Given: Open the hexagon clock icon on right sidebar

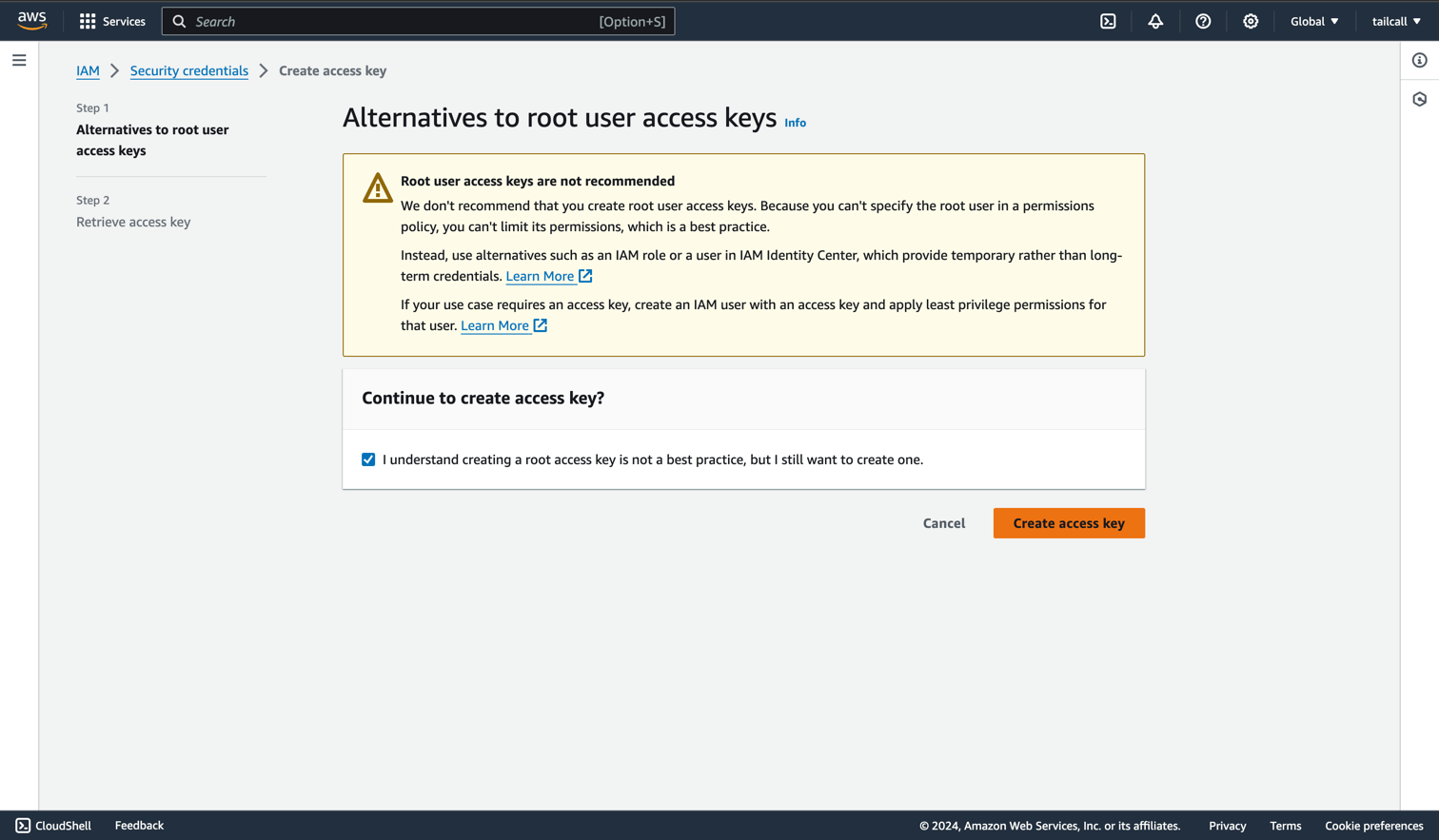Looking at the screenshot, I should click(x=1419, y=99).
